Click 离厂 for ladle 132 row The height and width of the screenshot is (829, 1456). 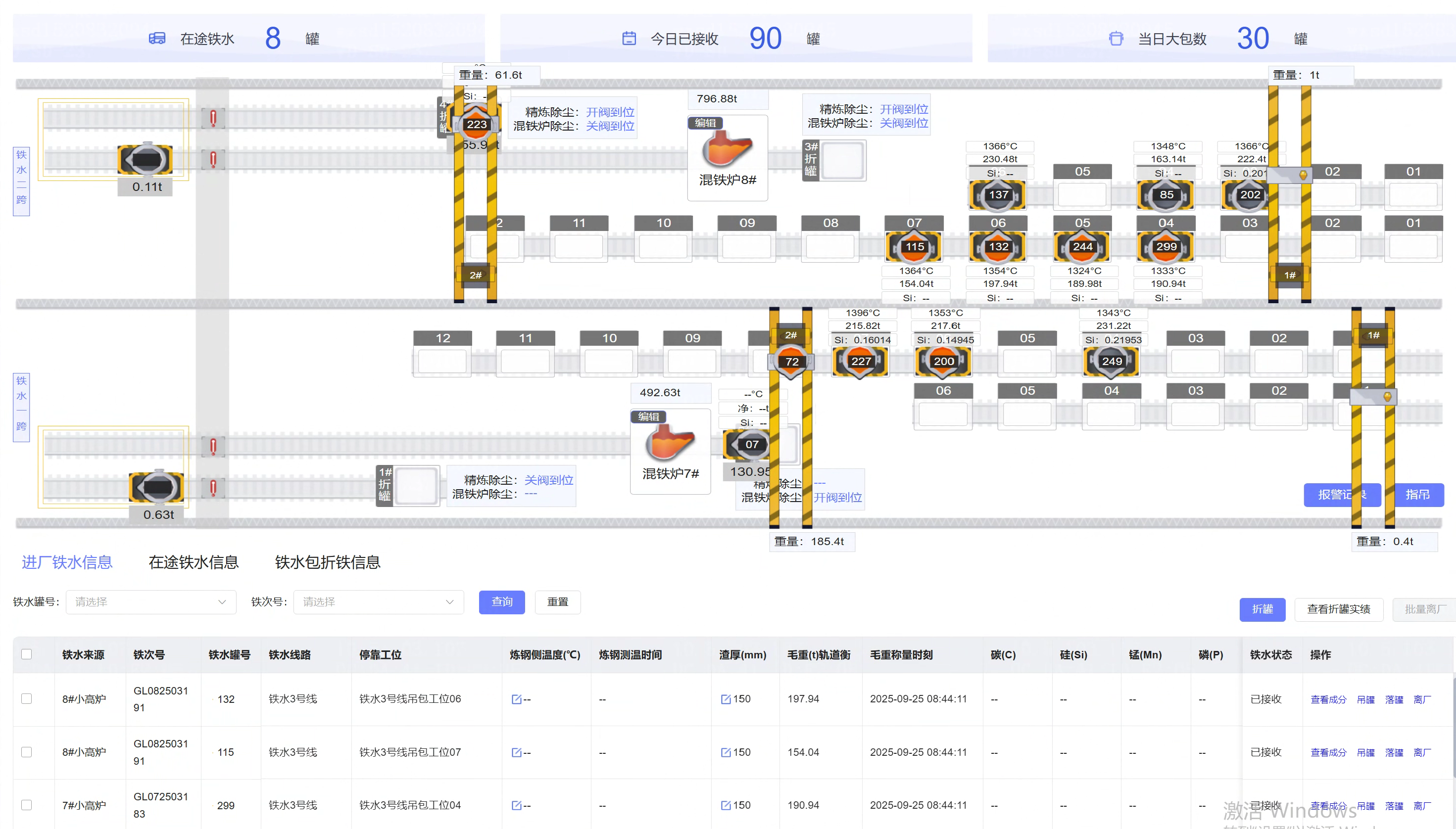[x=1422, y=699]
